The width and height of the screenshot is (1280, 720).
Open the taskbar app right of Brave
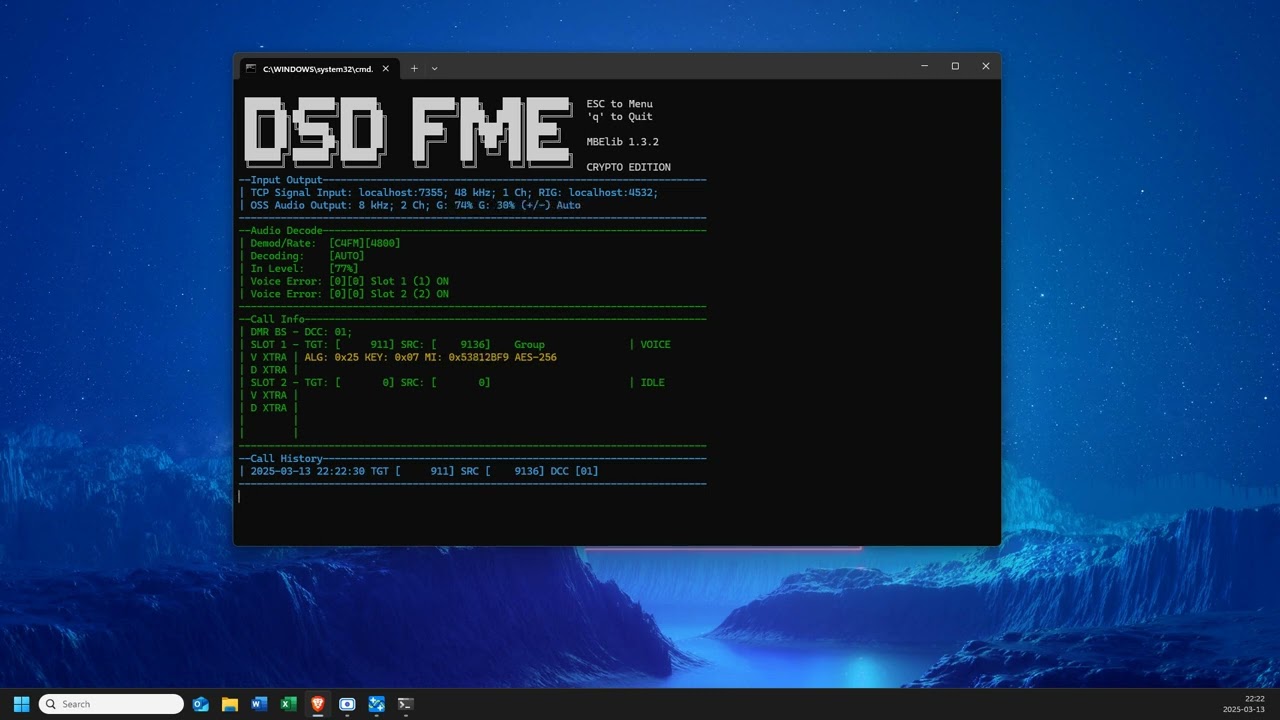pos(347,704)
